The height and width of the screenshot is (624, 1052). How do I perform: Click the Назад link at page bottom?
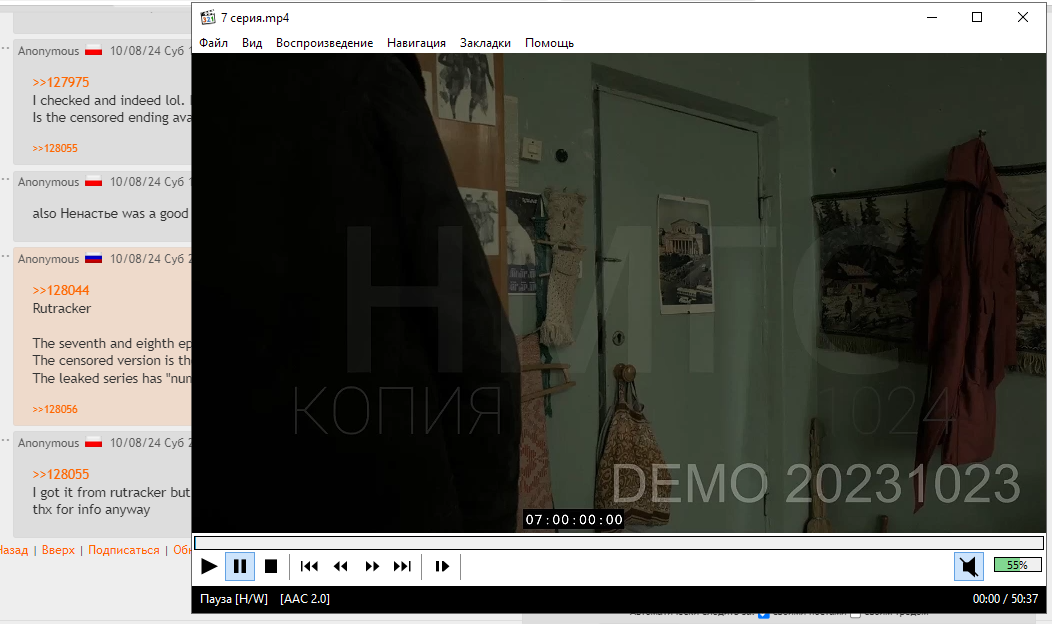coord(13,550)
